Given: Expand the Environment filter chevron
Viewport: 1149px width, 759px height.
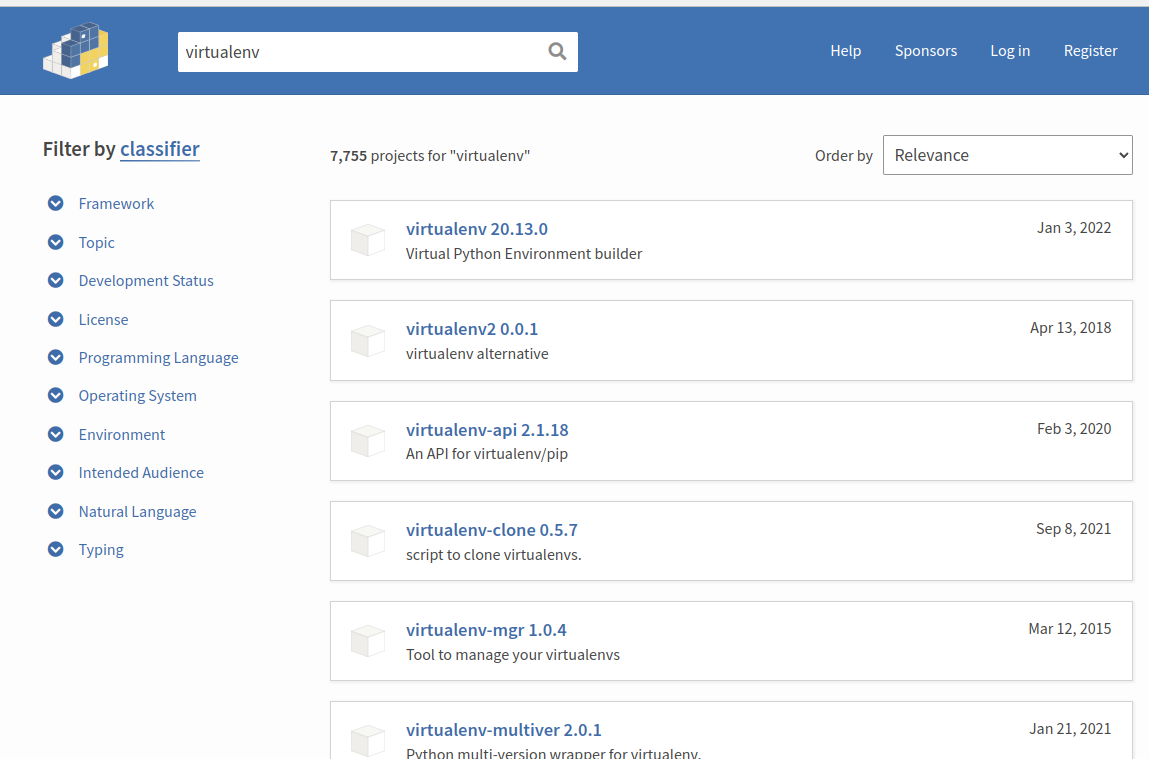Looking at the screenshot, I should [56, 434].
